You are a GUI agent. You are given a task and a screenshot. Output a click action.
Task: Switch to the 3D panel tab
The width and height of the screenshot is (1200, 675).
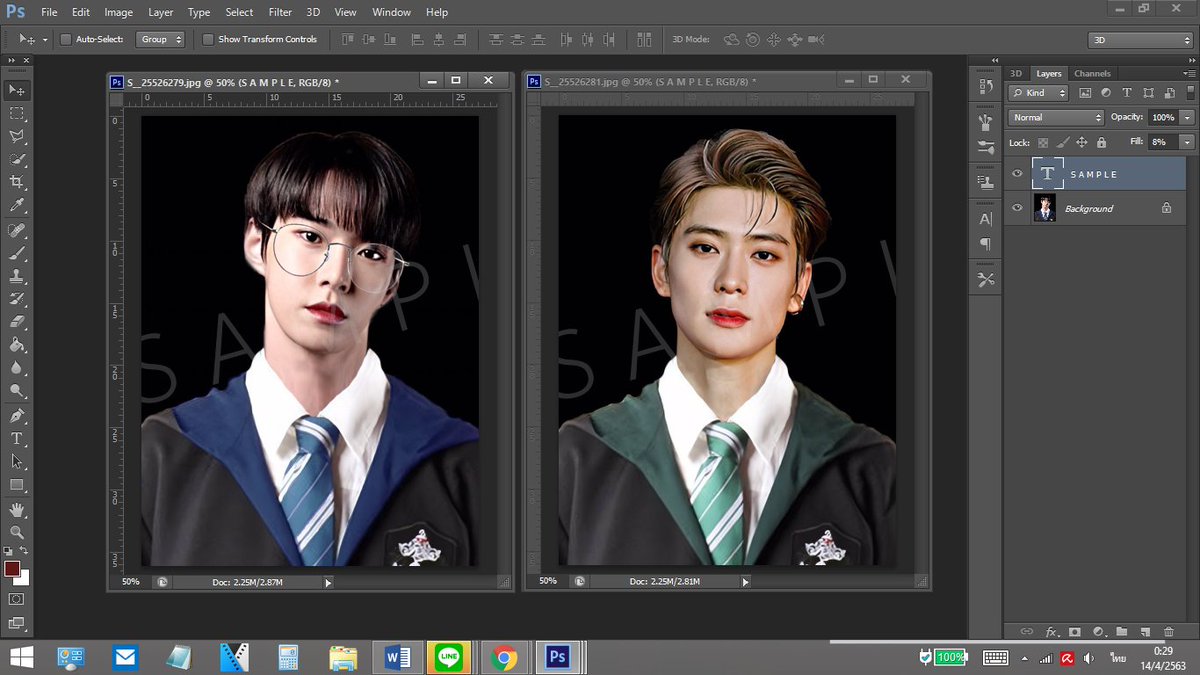click(1016, 74)
